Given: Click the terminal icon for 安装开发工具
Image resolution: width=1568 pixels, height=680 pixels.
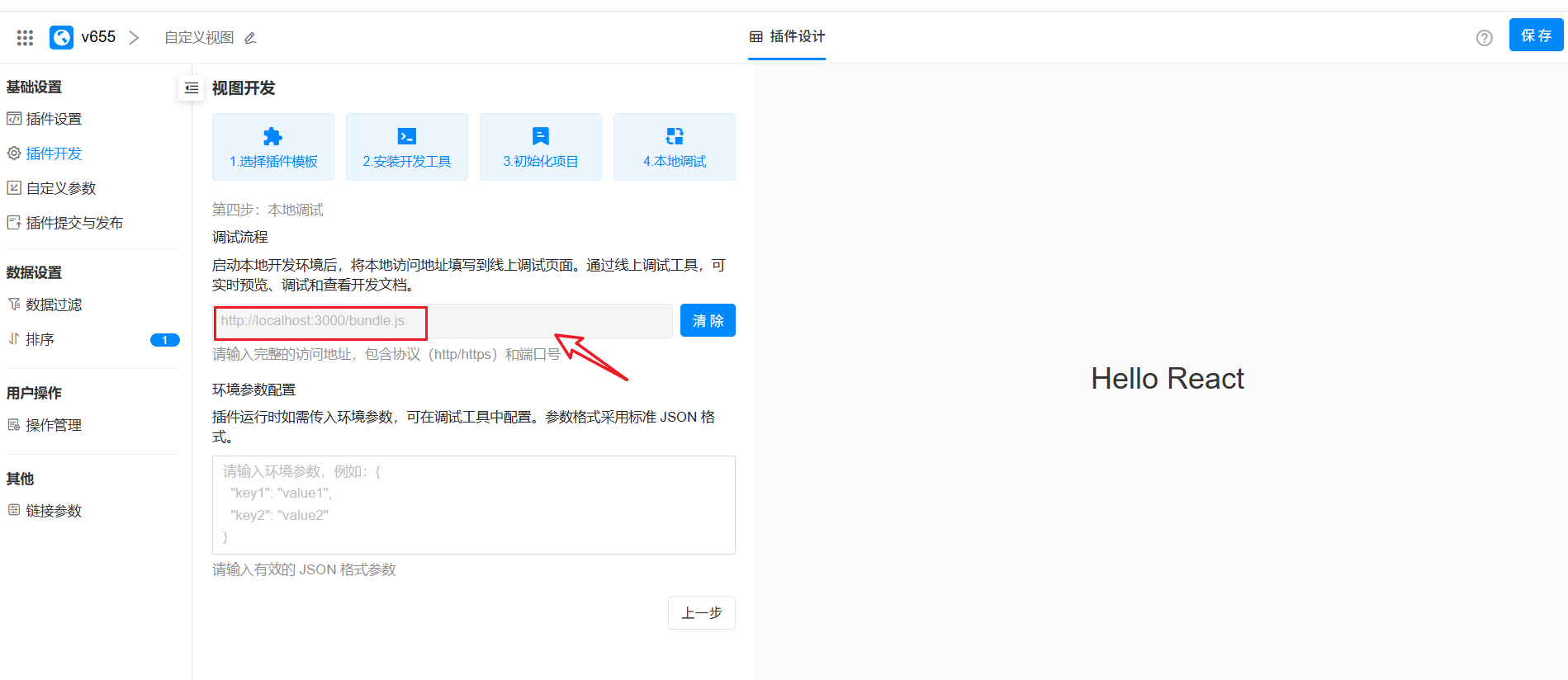Looking at the screenshot, I should click(406, 136).
